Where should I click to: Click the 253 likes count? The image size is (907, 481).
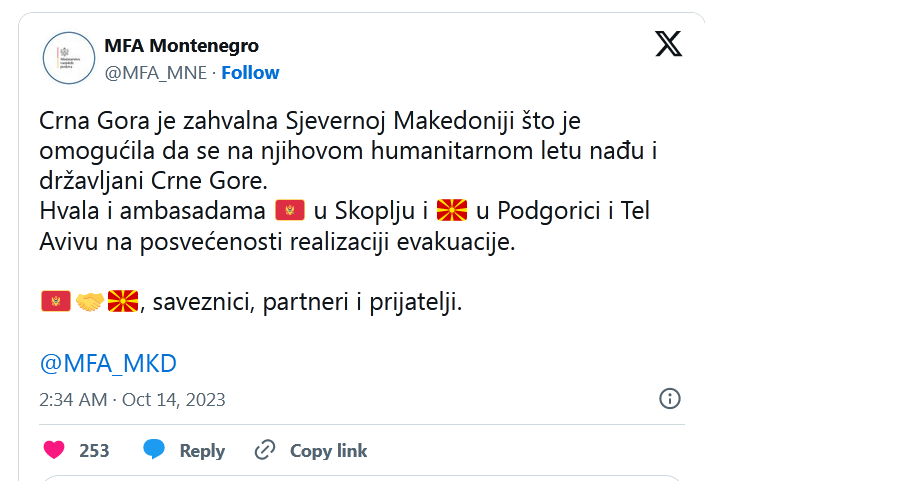[94, 451]
